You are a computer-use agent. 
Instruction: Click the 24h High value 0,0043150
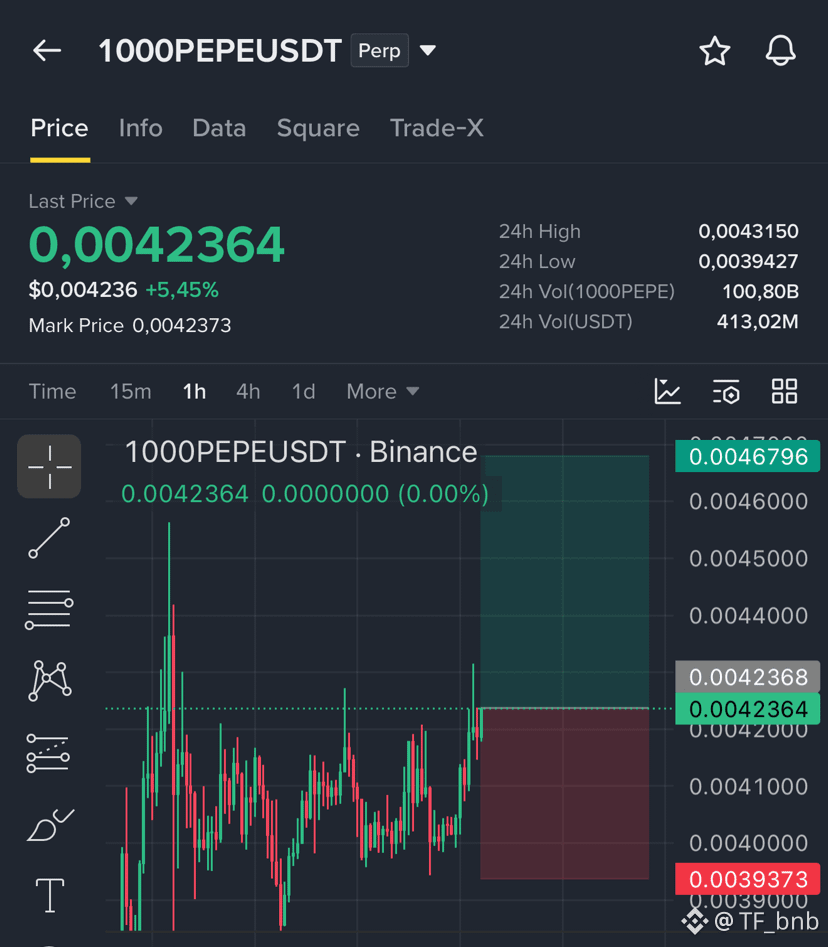pos(748,231)
